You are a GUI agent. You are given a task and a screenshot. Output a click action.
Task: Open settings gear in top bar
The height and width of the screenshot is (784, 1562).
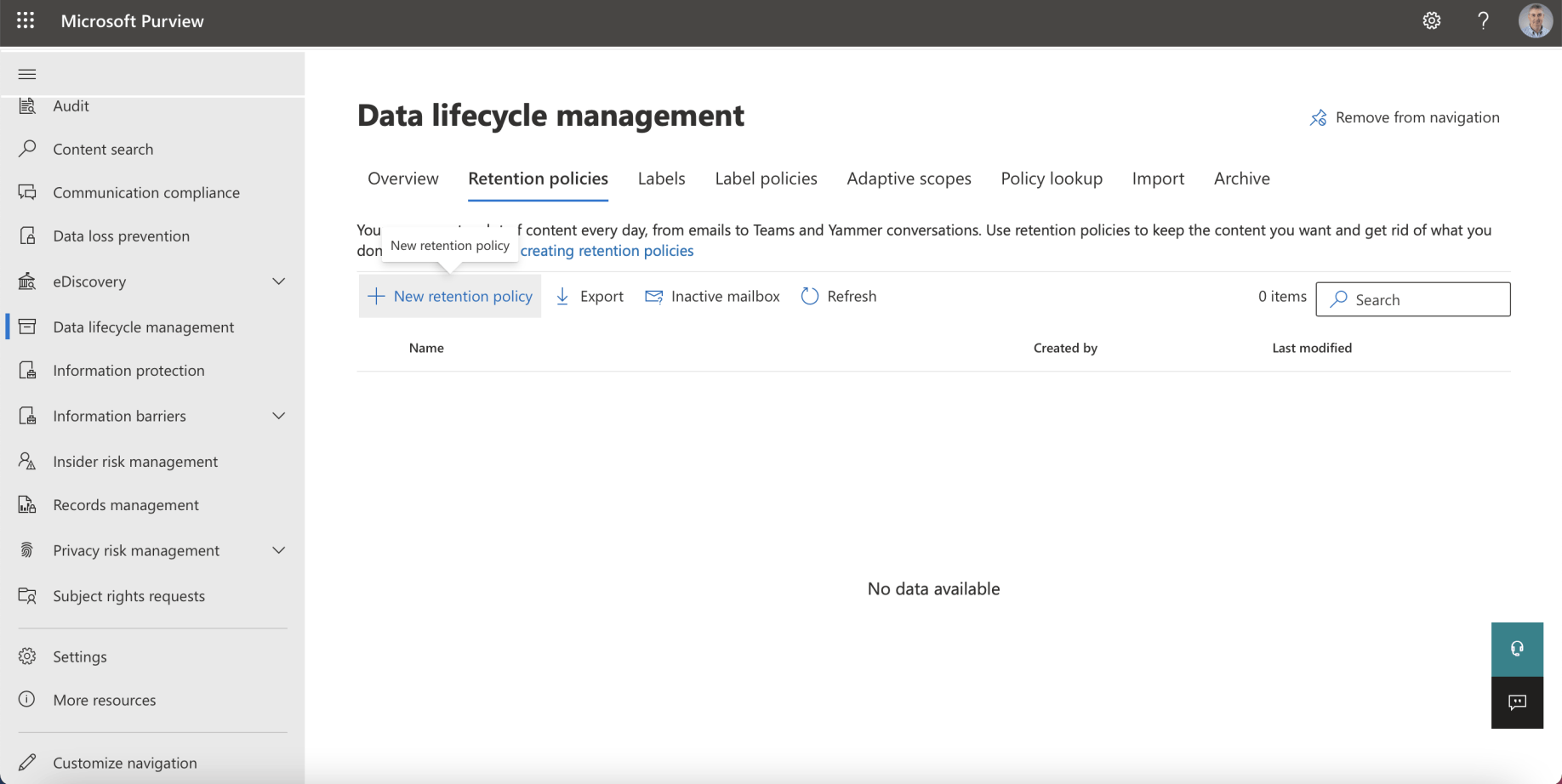1431,20
